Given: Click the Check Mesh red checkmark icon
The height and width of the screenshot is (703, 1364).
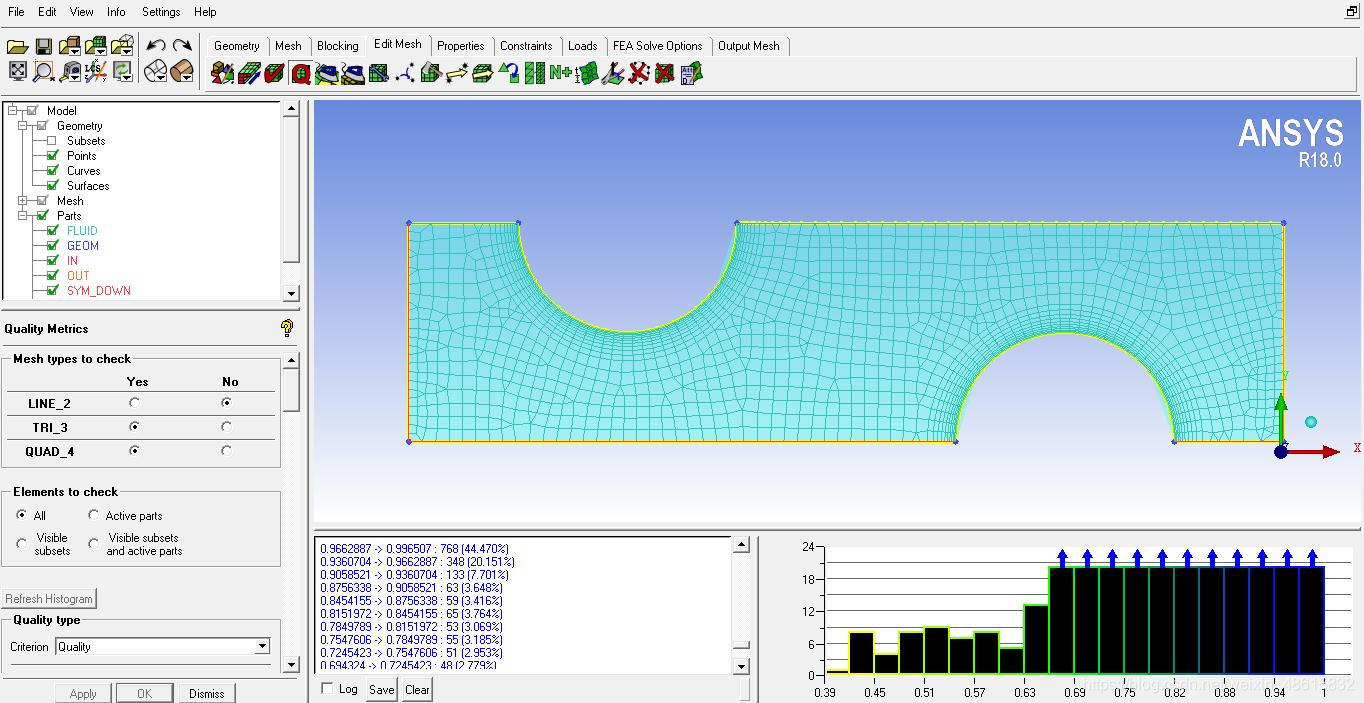Looking at the screenshot, I should tap(274, 73).
